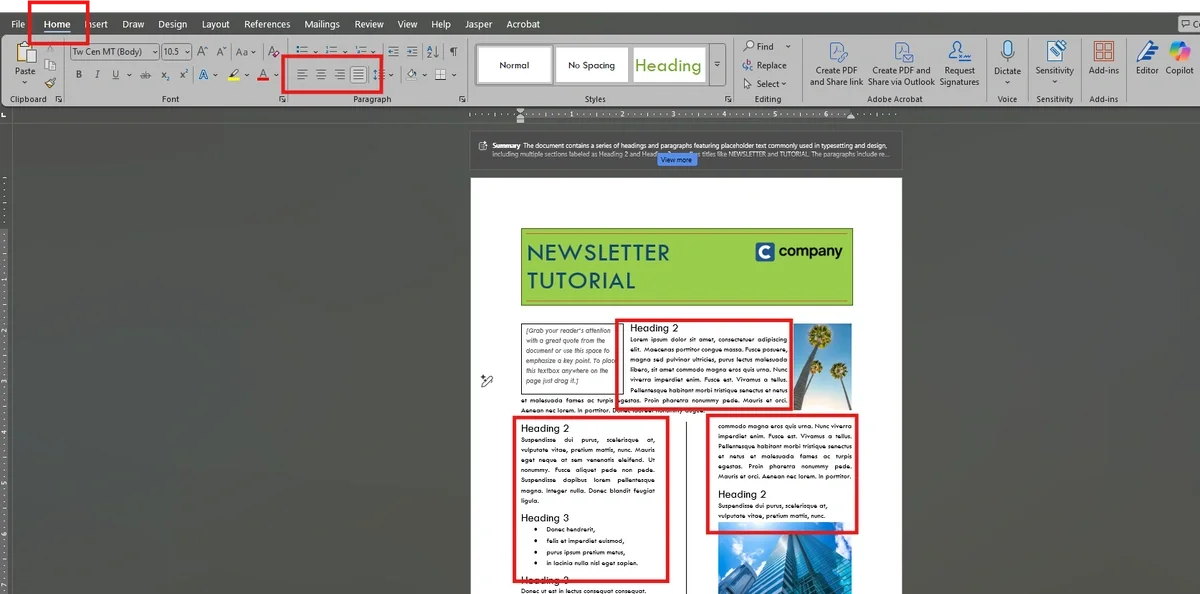Enable Justify paragraph alignment
This screenshot has height=594, width=1200.
[358, 75]
